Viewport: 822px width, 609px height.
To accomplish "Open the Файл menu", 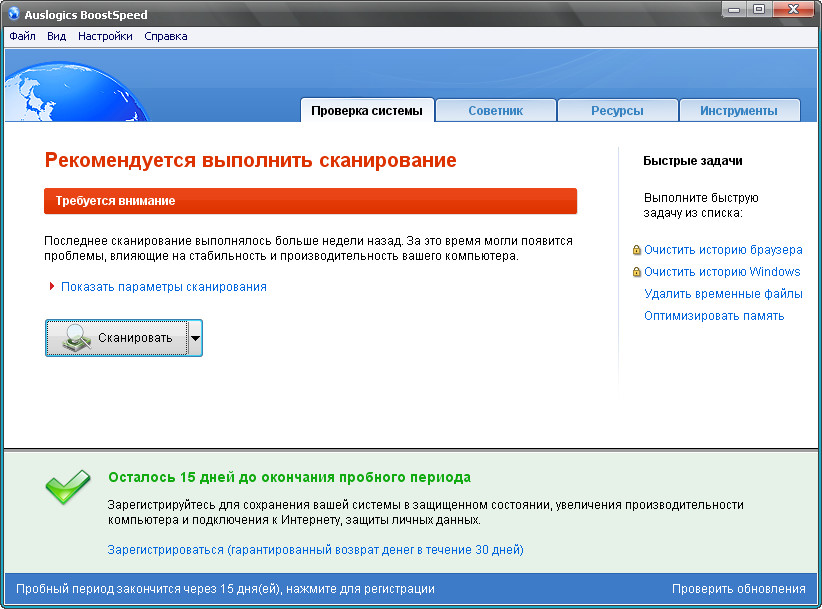I will click(23, 36).
